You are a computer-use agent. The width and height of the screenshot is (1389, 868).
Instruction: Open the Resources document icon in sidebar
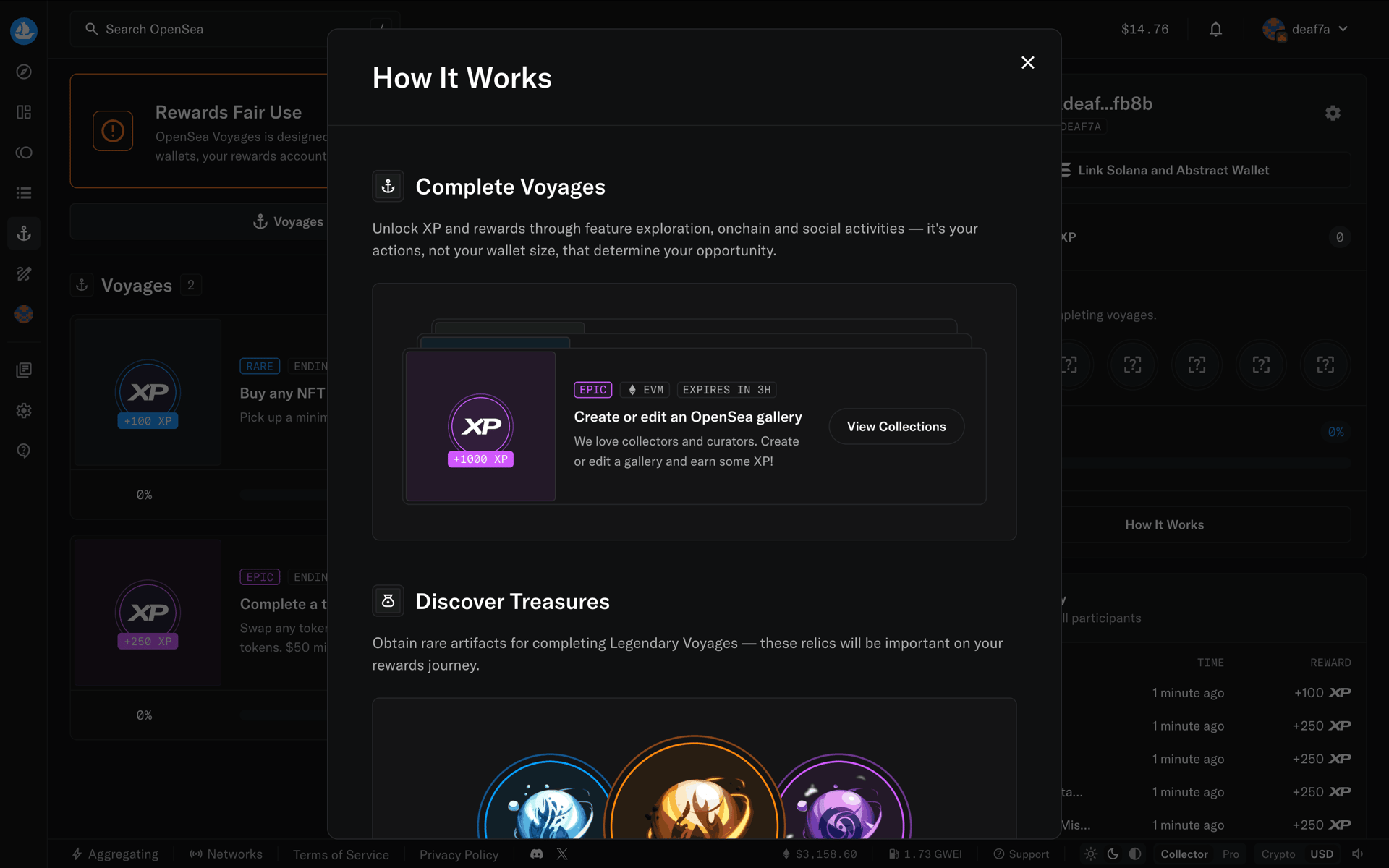[x=24, y=370]
